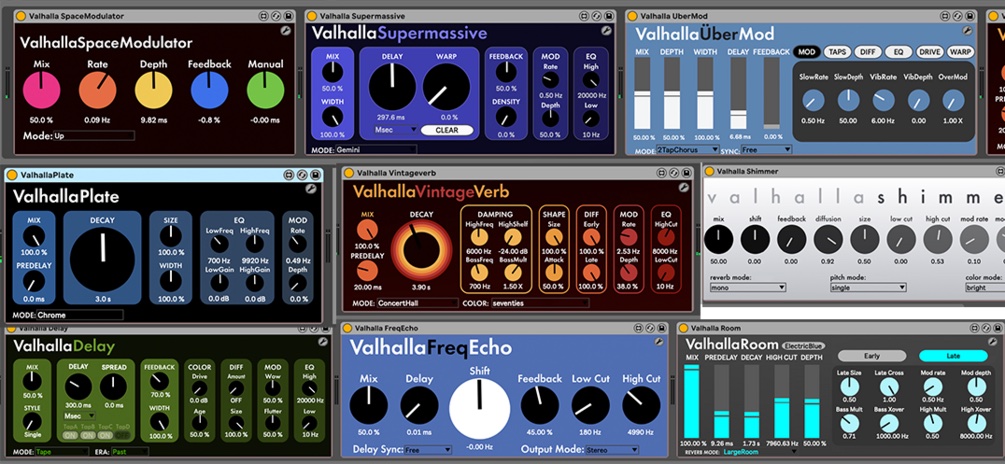Click the Supermassive CLEAR button
Viewport: 1005px width, 464px height.
click(447, 129)
